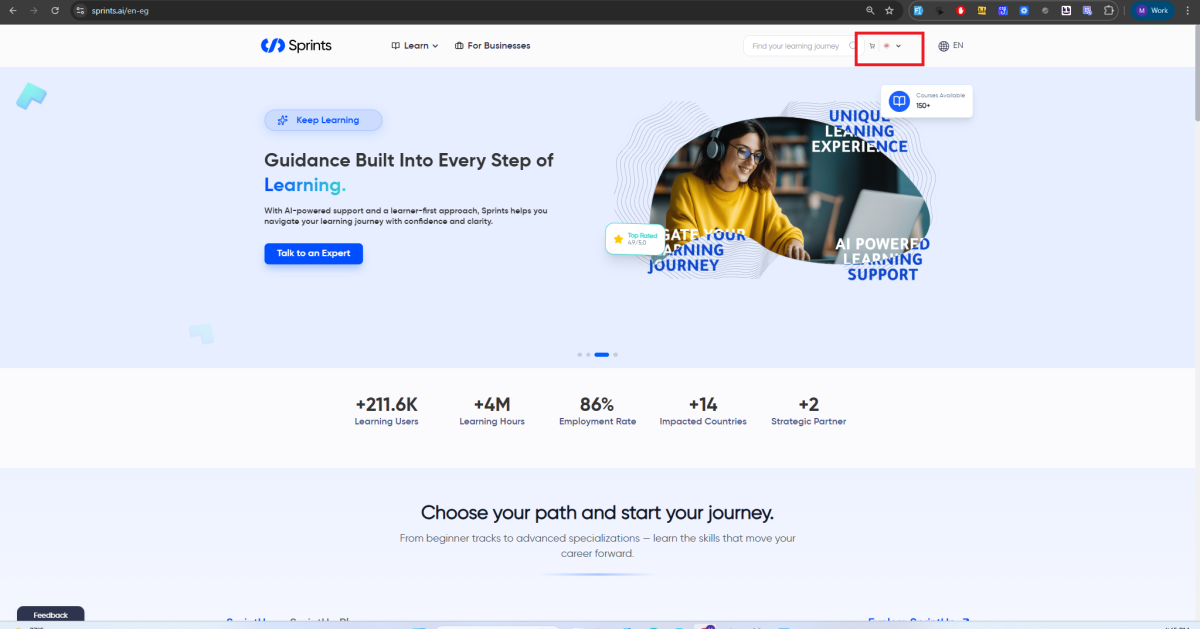Select the last carousel indicator dot

coord(616,354)
